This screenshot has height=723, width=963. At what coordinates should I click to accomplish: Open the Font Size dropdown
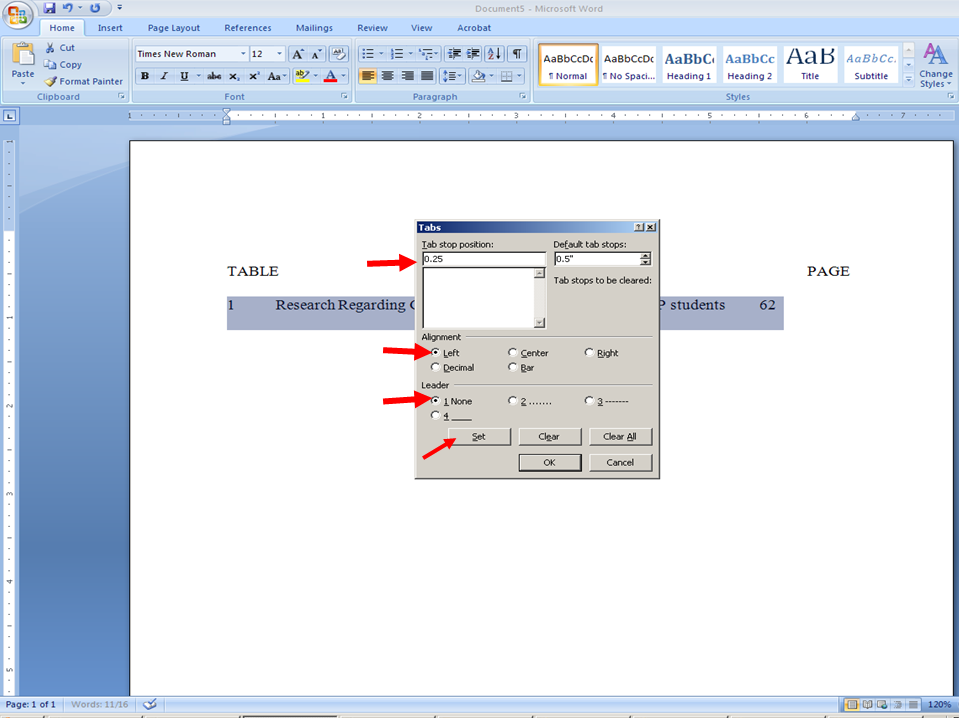pyautogui.click(x=279, y=53)
